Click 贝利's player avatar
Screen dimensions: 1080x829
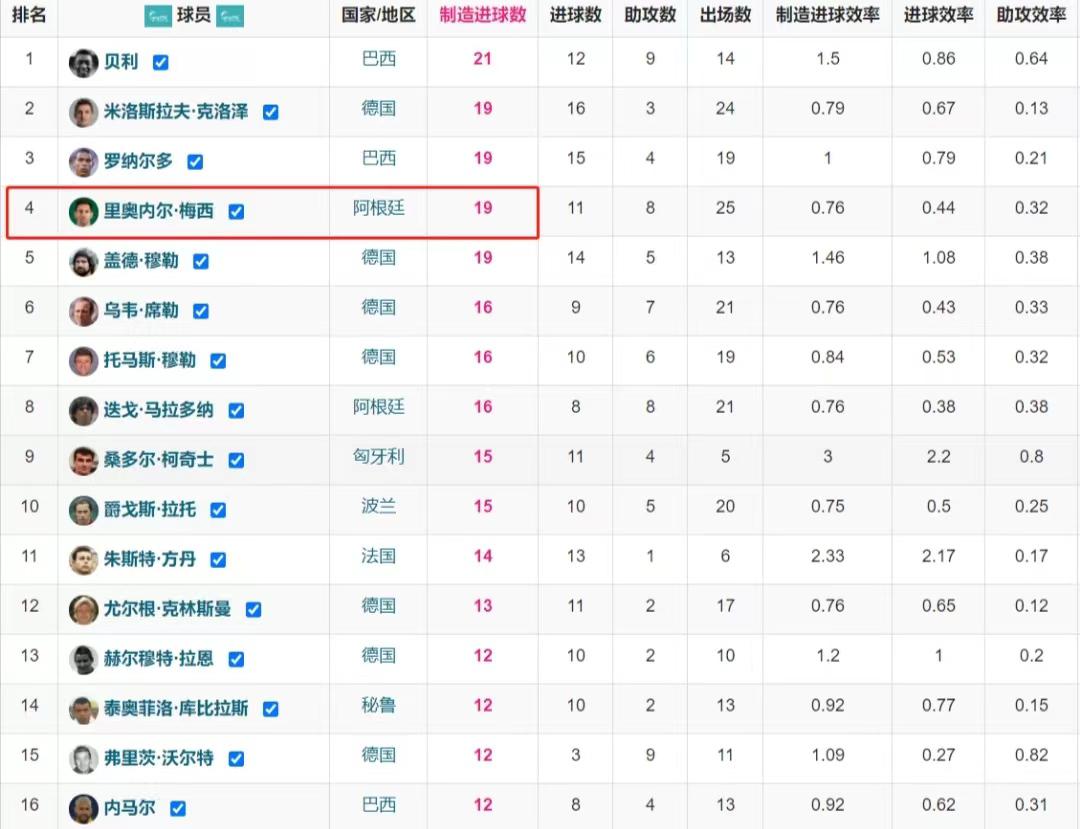tap(83, 63)
